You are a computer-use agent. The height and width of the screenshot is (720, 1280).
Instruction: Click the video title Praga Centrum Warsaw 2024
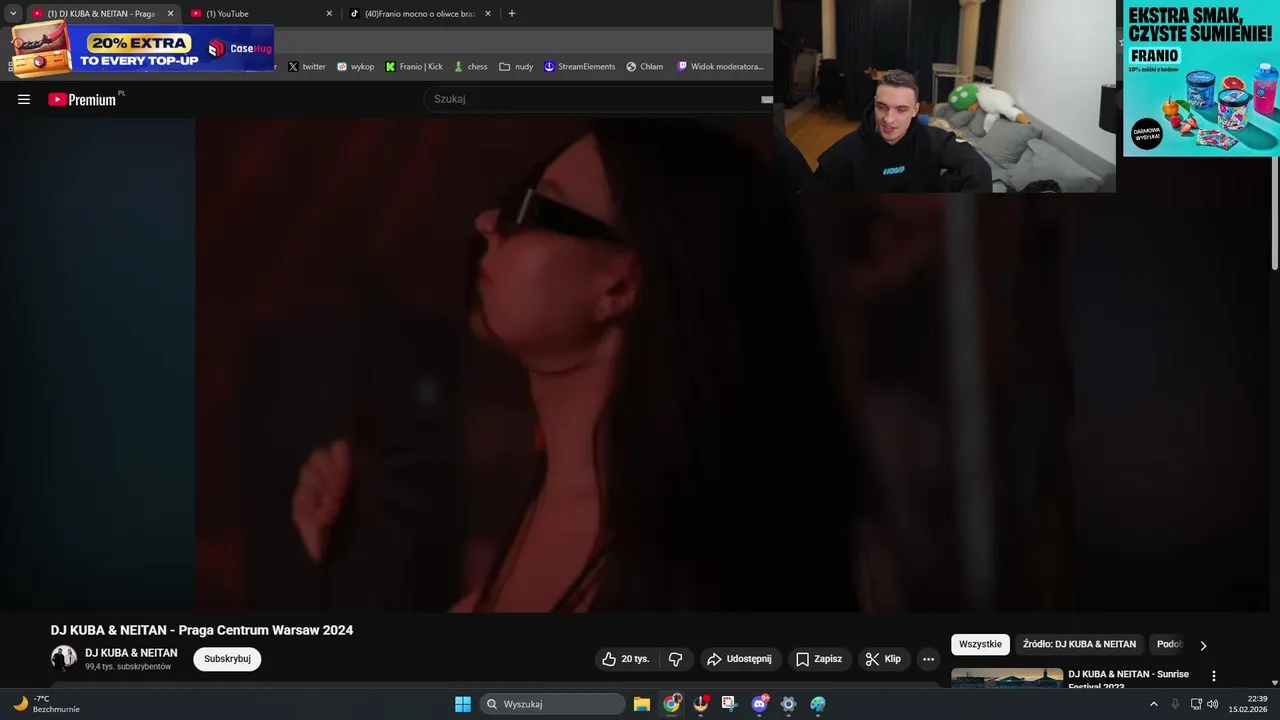202,630
